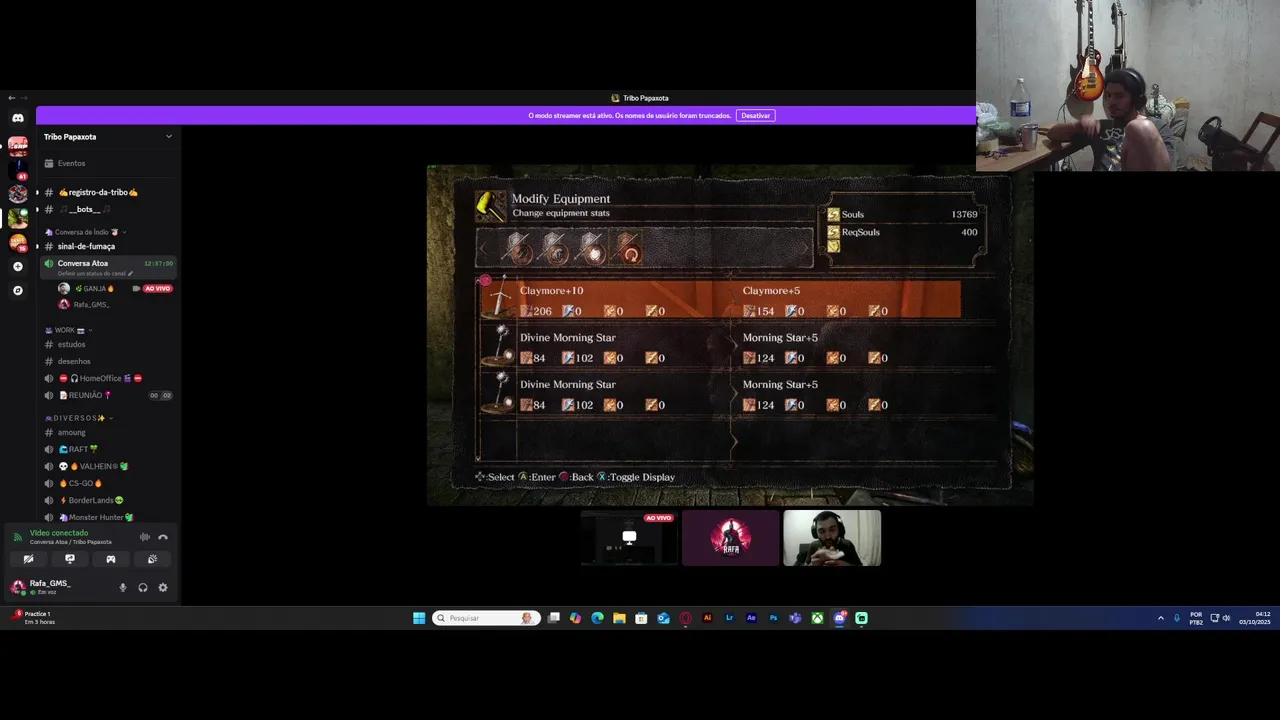Open the Eventos entry
This screenshot has width=1280, height=720.
point(108,163)
